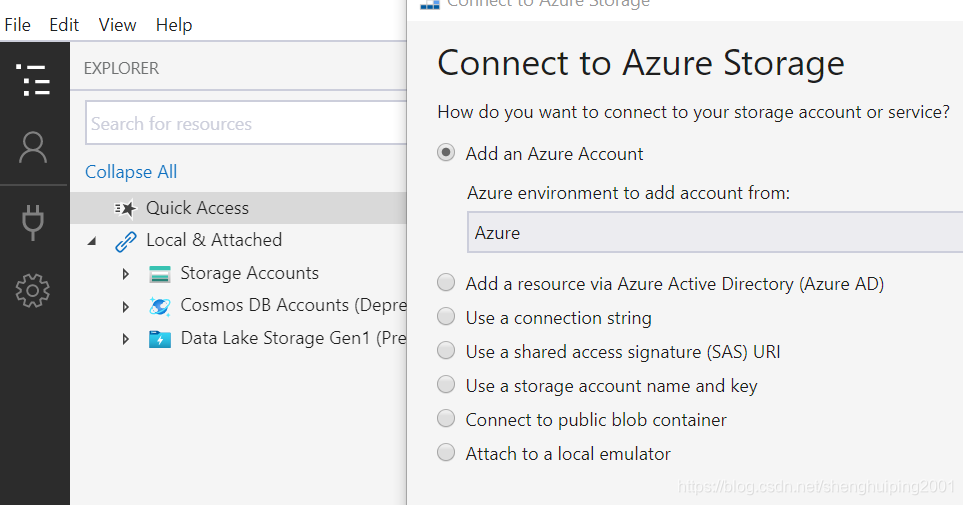Click the Quick Access star icon
963x505 pixels.
(125, 208)
